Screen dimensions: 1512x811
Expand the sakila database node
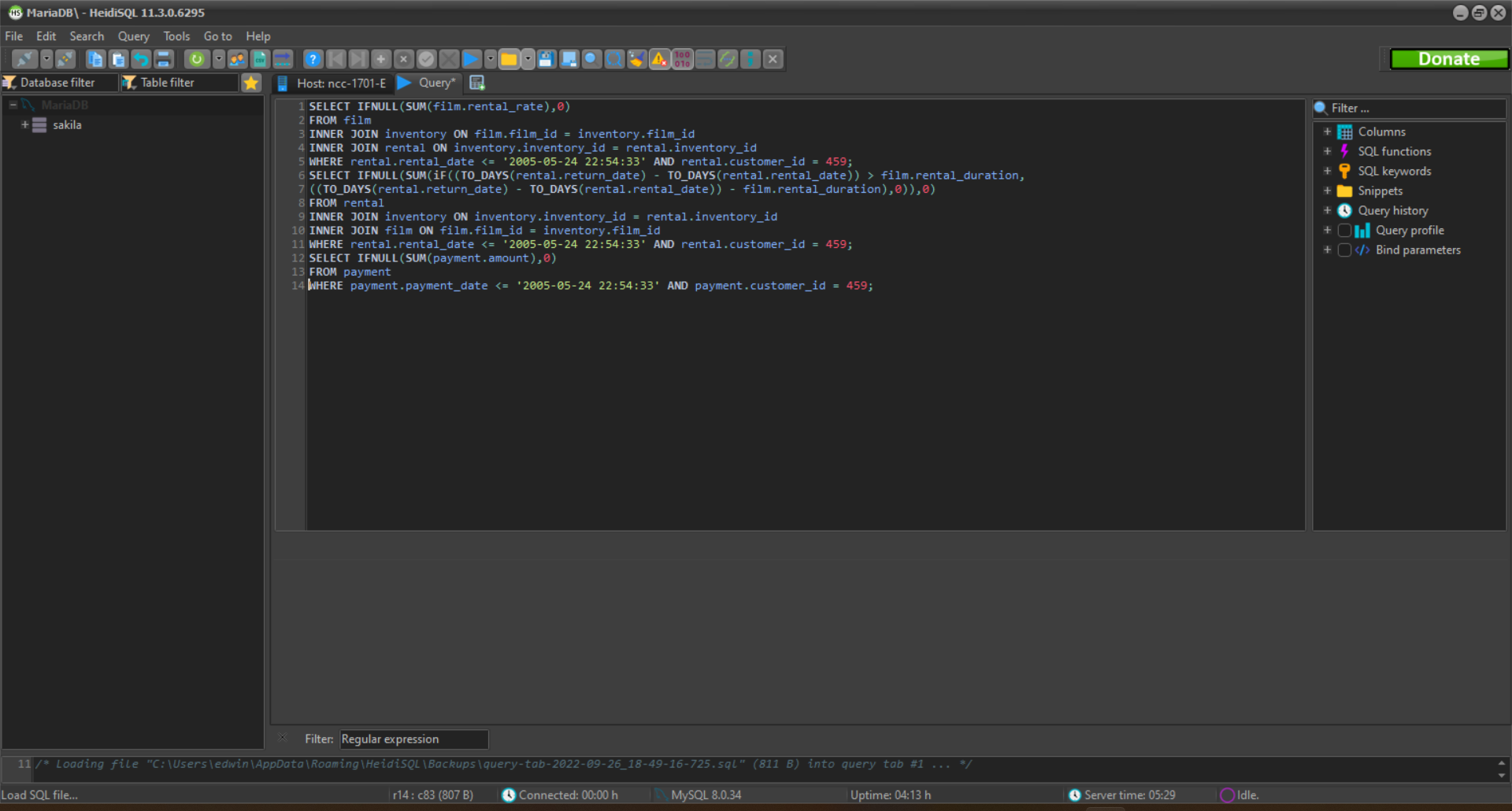[24, 124]
